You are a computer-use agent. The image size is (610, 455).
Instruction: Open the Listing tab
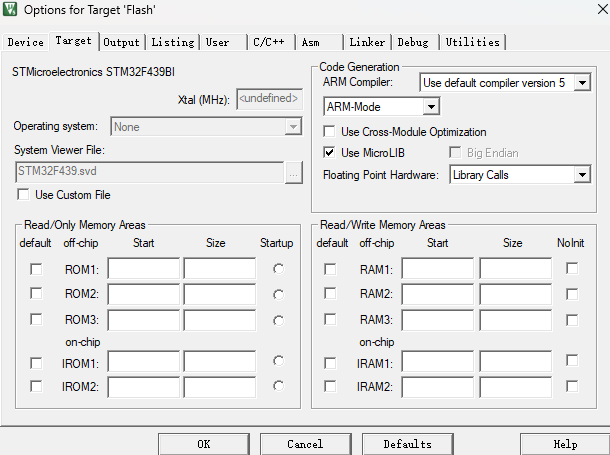tap(173, 42)
